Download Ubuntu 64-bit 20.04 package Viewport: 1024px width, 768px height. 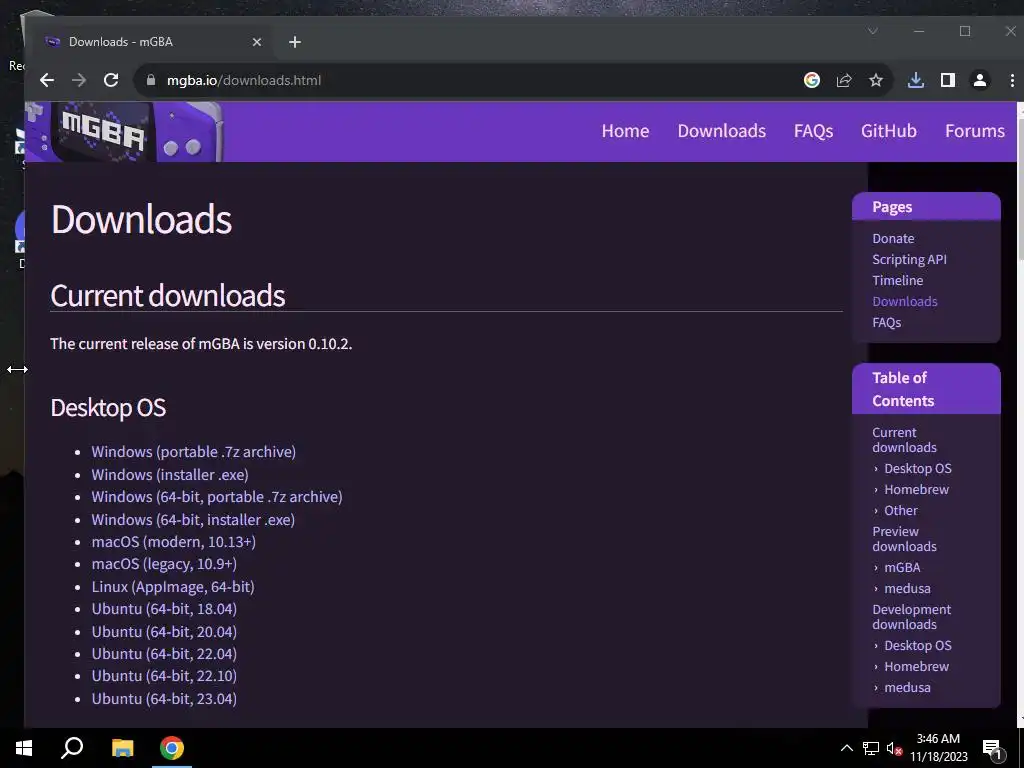point(164,632)
